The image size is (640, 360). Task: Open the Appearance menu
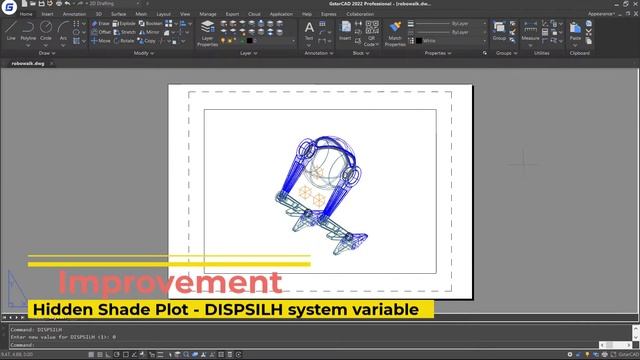601,14
